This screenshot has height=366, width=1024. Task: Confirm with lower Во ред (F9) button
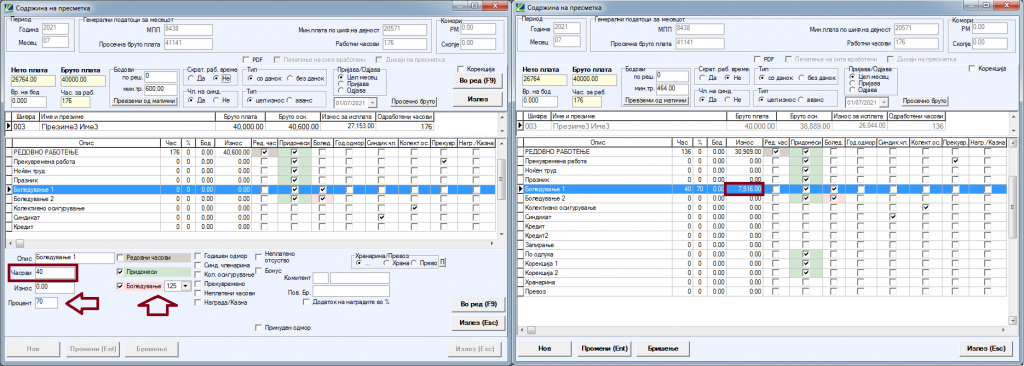pos(478,305)
